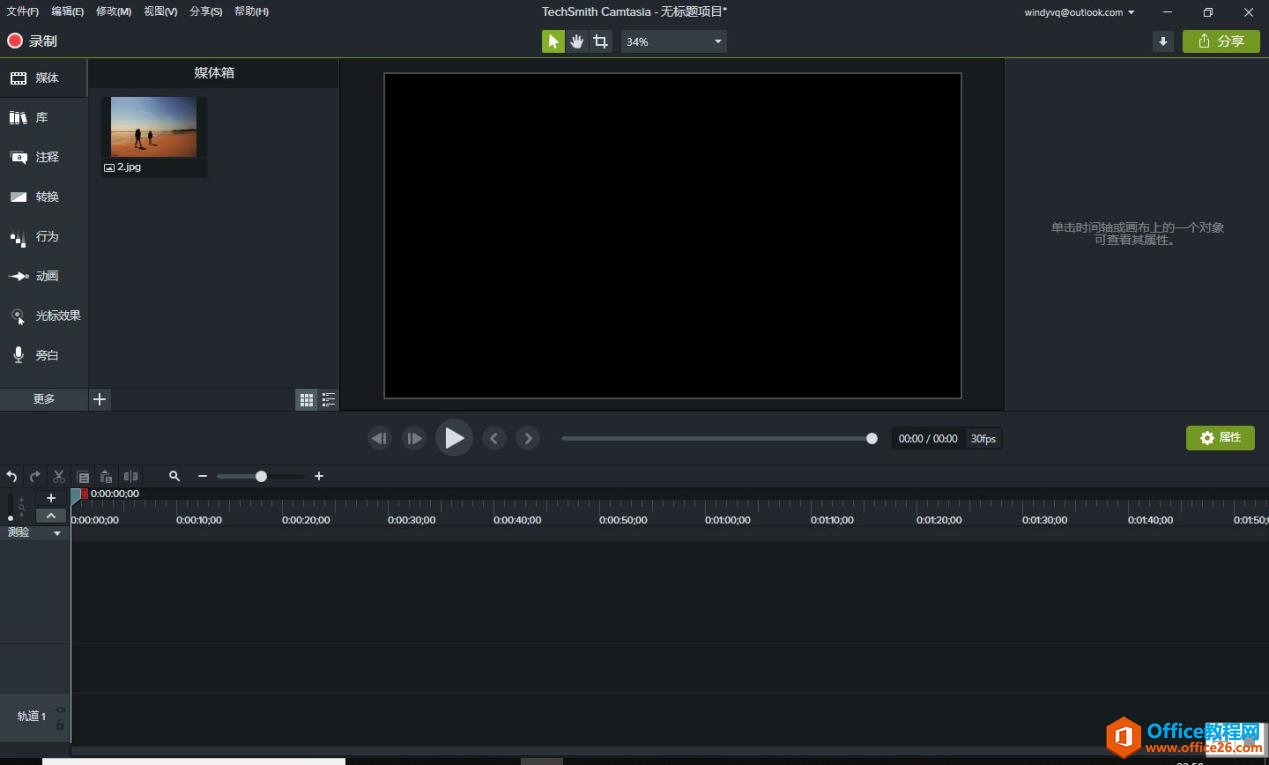Click the download arrow icon beside 分享

coord(1162,41)
